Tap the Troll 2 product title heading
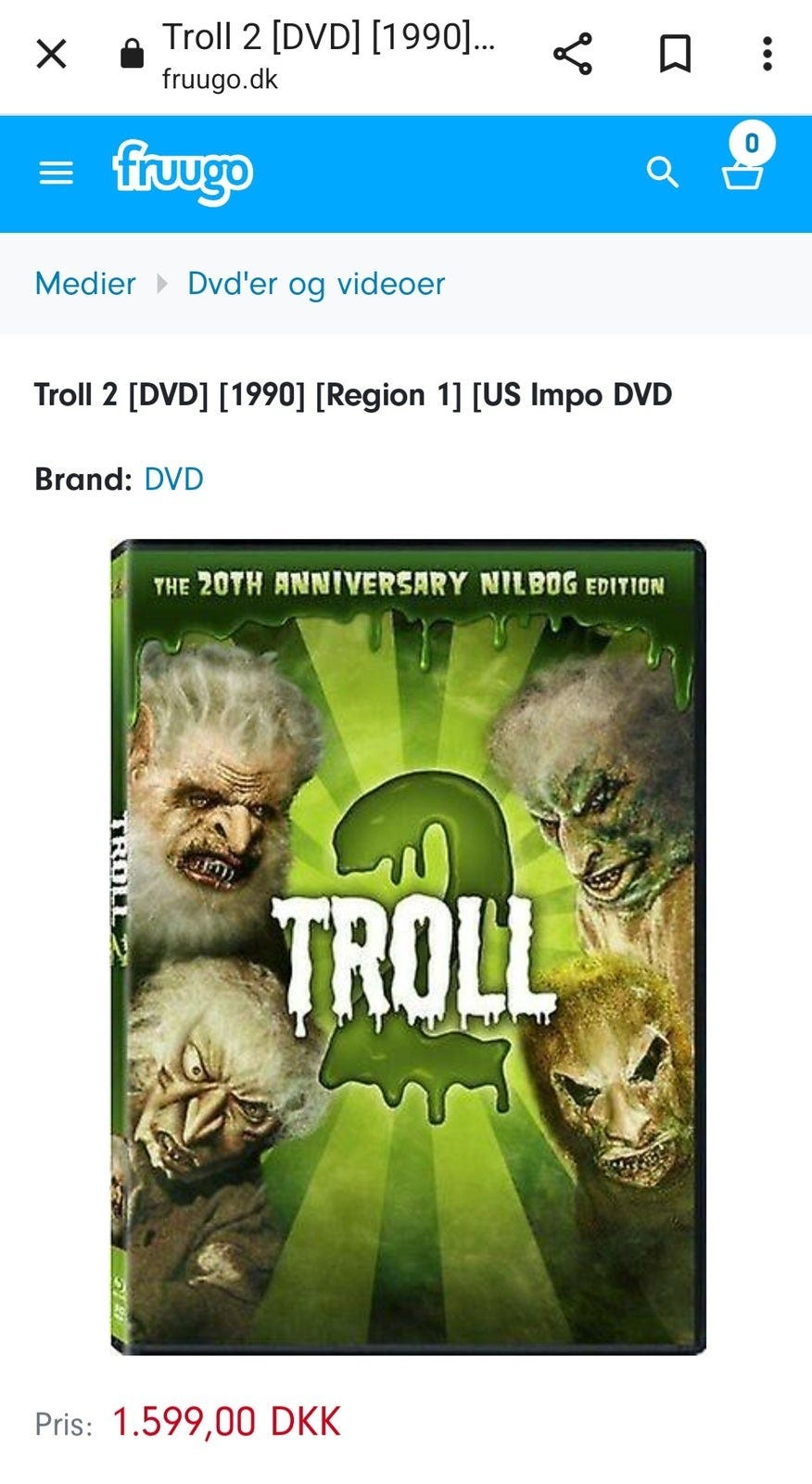 353,395
